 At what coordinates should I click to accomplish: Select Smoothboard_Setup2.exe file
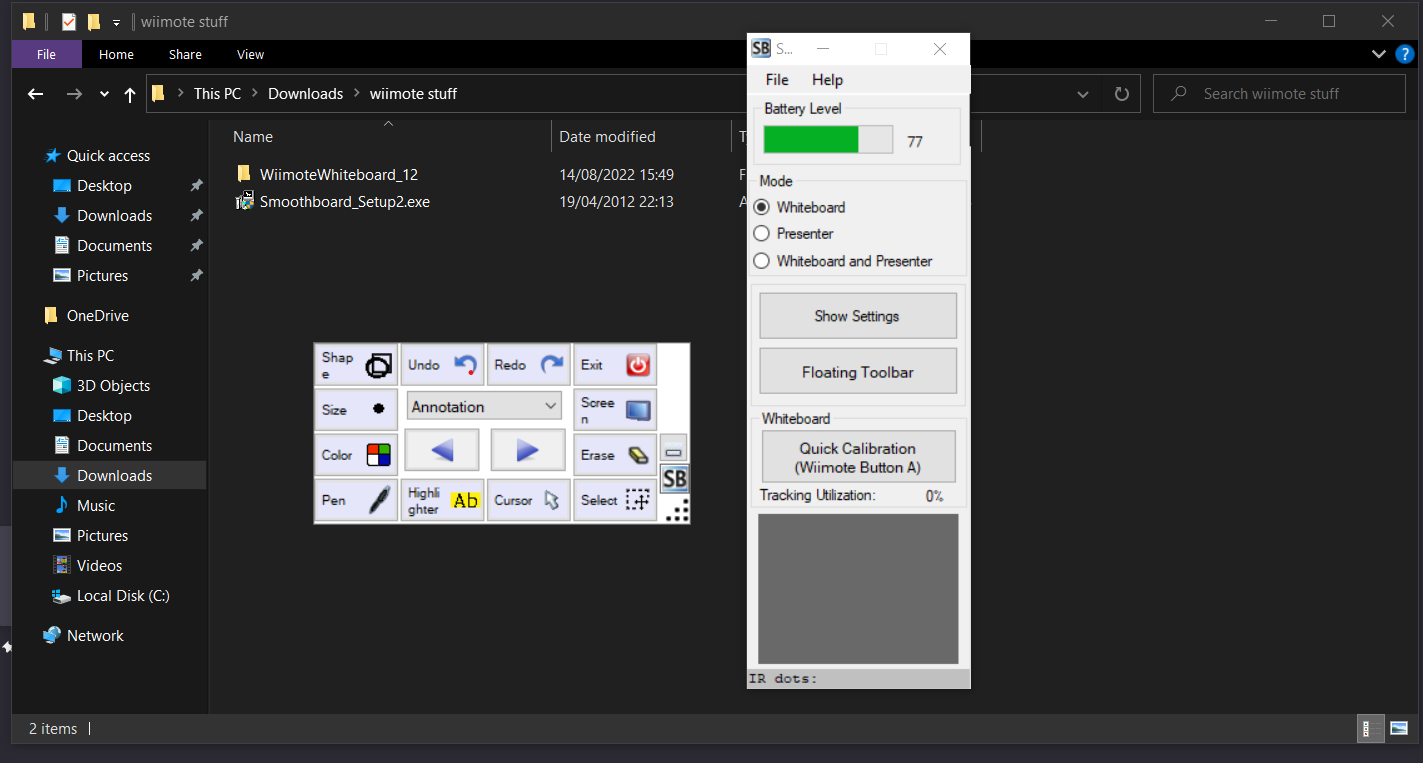(345, 202)
